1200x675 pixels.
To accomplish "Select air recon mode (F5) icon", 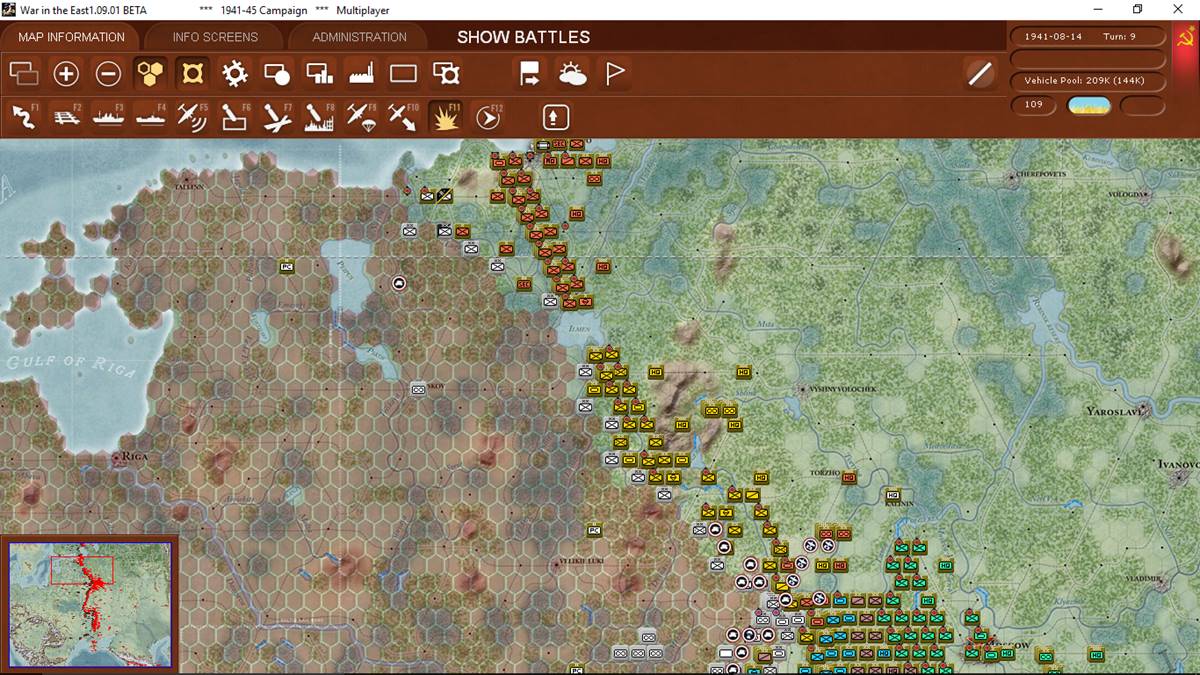I will point(191,116).
